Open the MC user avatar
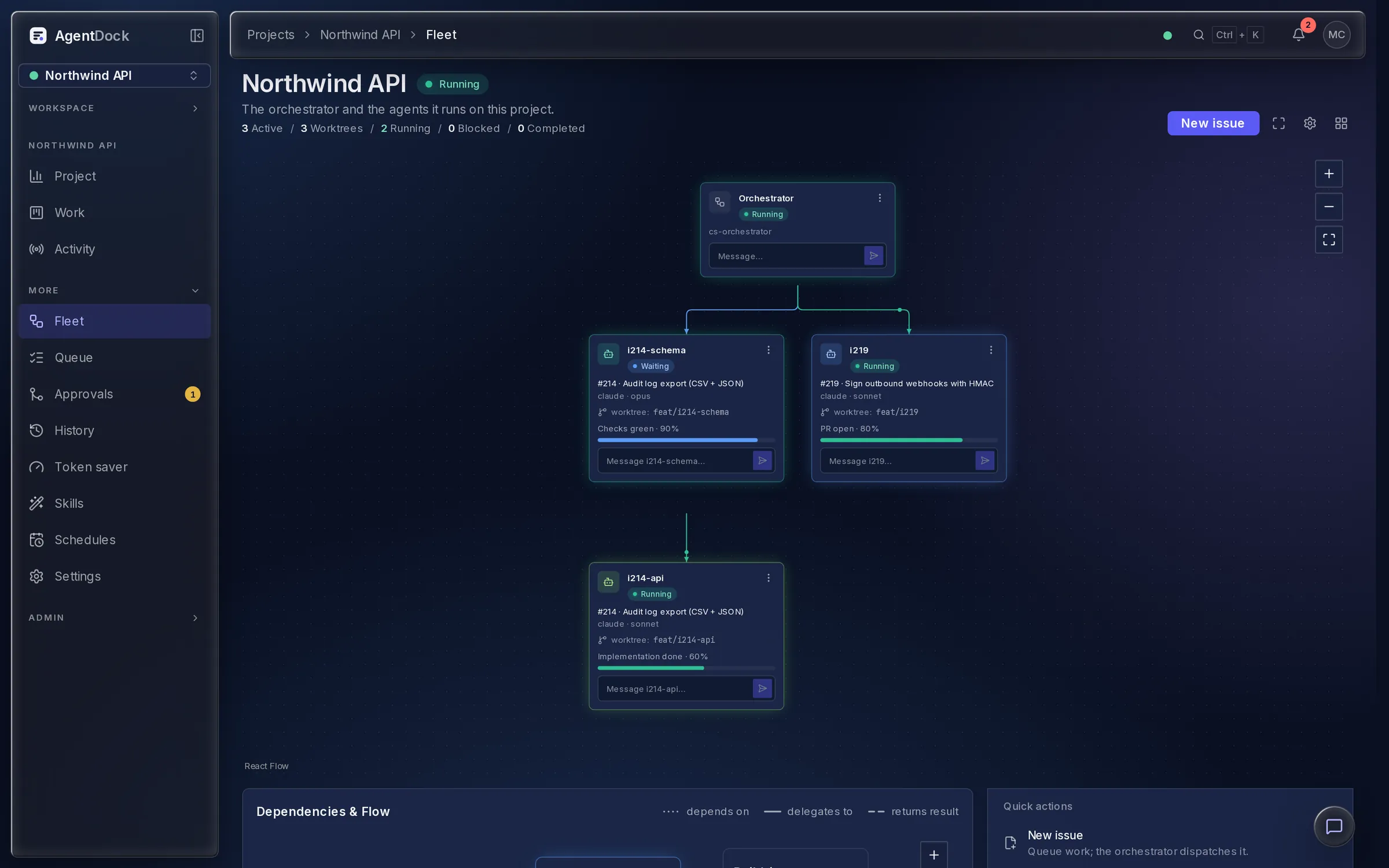The width and height of the screenshot is (1389, 868). [x=1336, y=35]
